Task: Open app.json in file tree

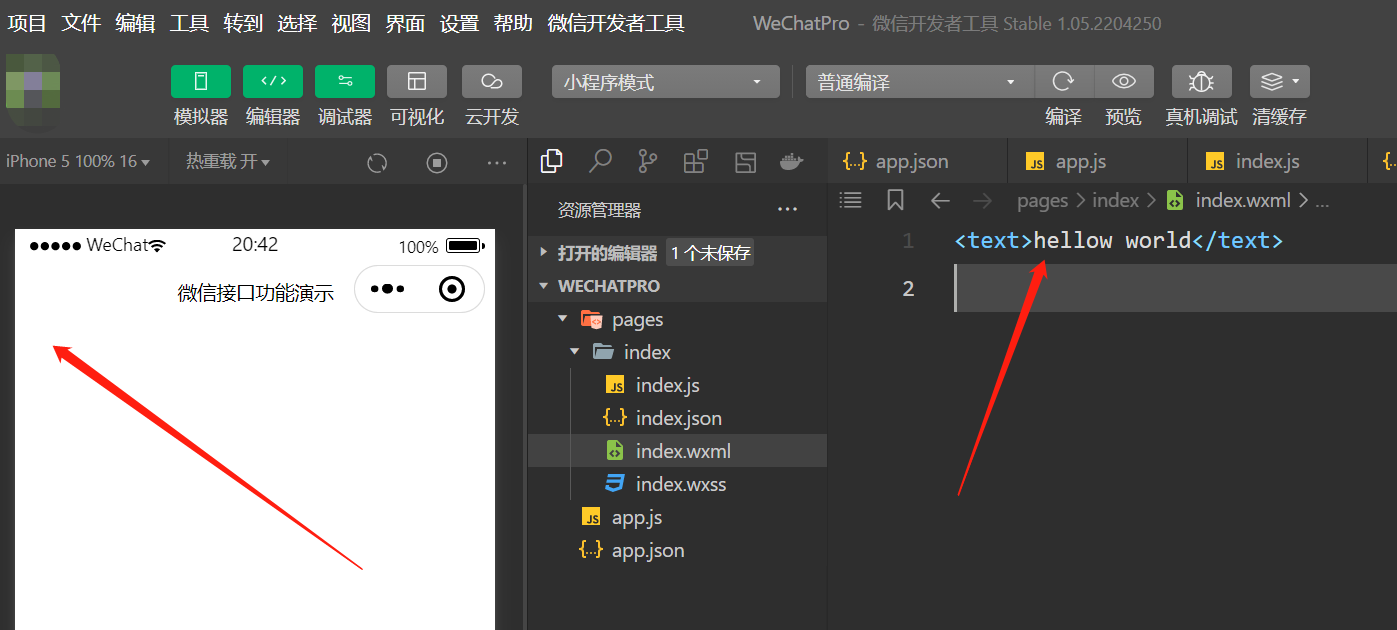Action: pos(677,550)
